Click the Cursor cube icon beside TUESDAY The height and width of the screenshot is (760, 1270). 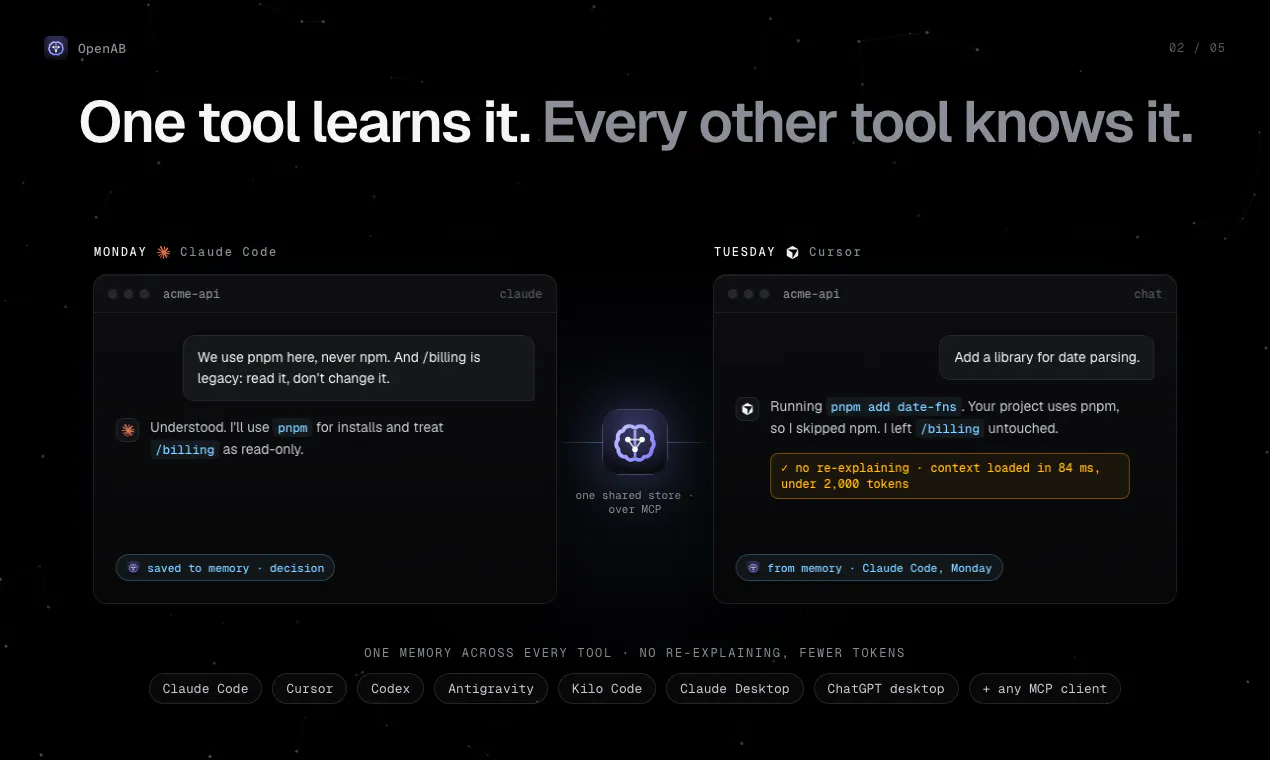(792, 252)
